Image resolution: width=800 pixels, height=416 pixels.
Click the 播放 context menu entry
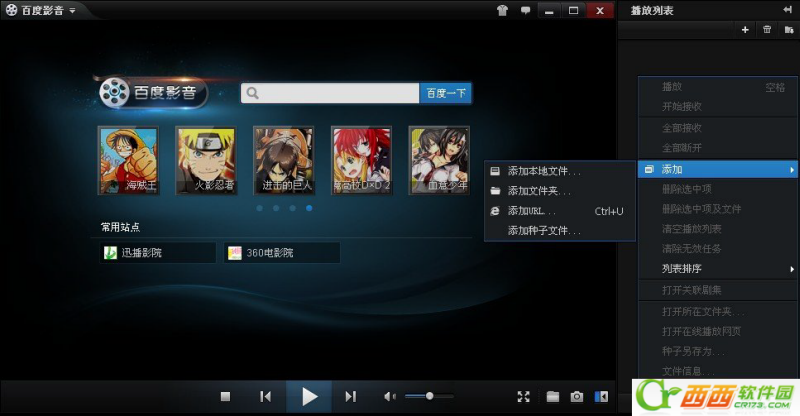click(717, 87)
